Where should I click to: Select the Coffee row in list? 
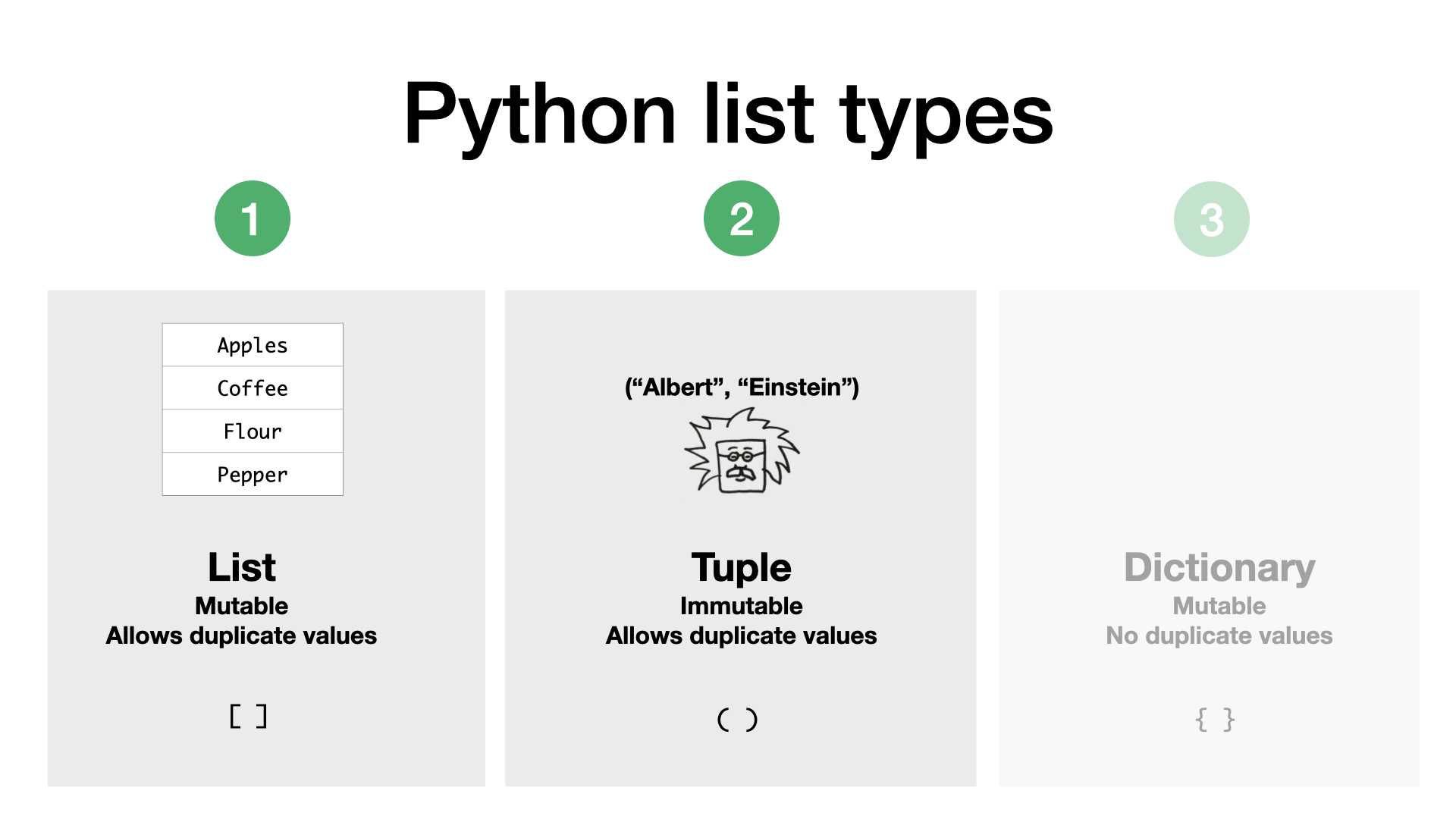(253, 388)
